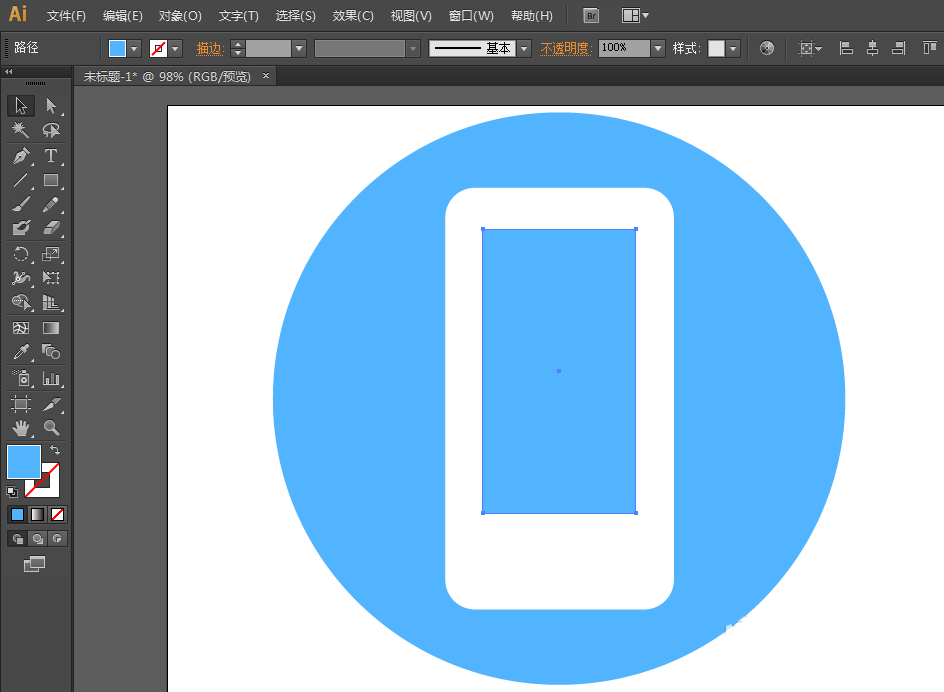Click the 描边 stroke panel link
This screenshot has height=692, width=944.
click(209, 49)
